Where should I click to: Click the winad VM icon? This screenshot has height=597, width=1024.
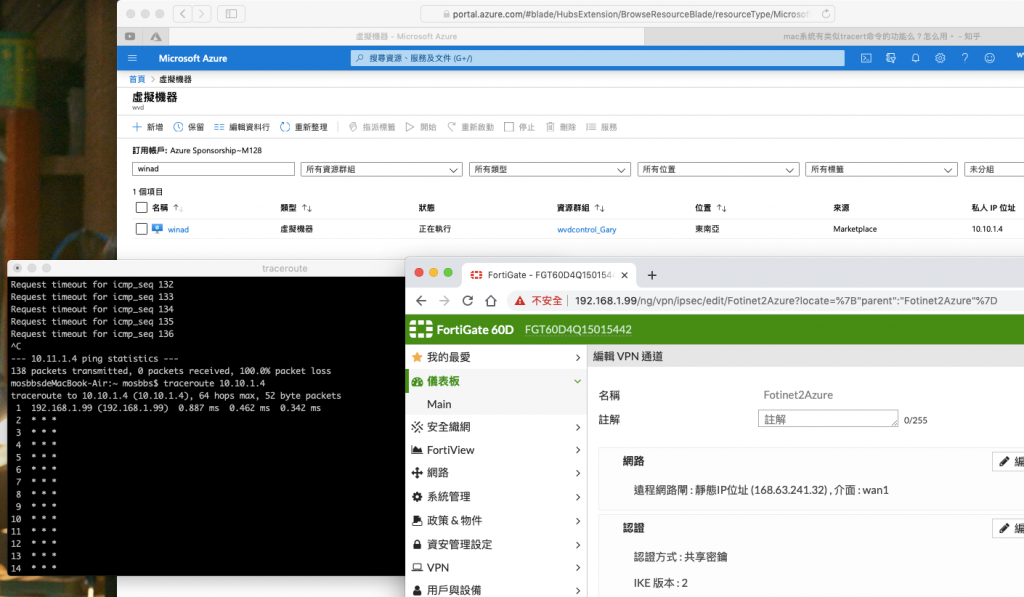click(x=157, y=229)
